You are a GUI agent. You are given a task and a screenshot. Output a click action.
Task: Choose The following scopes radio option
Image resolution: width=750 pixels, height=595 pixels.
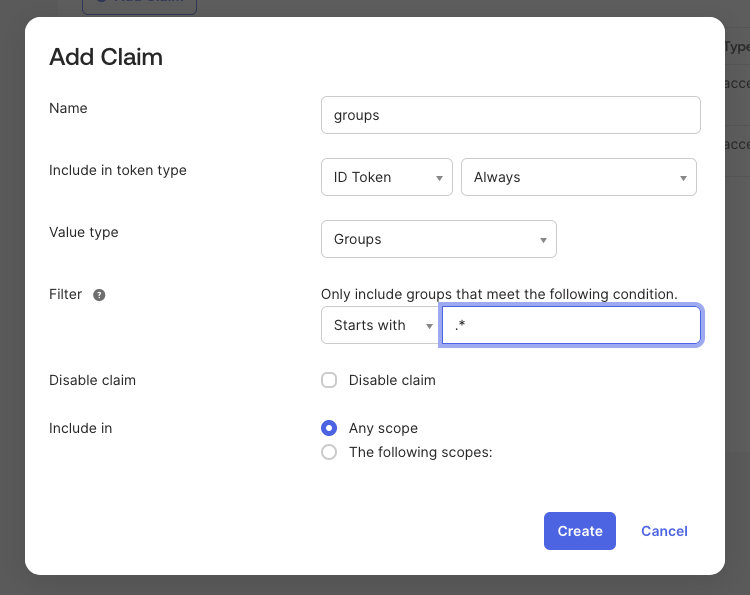pos(329,452)
